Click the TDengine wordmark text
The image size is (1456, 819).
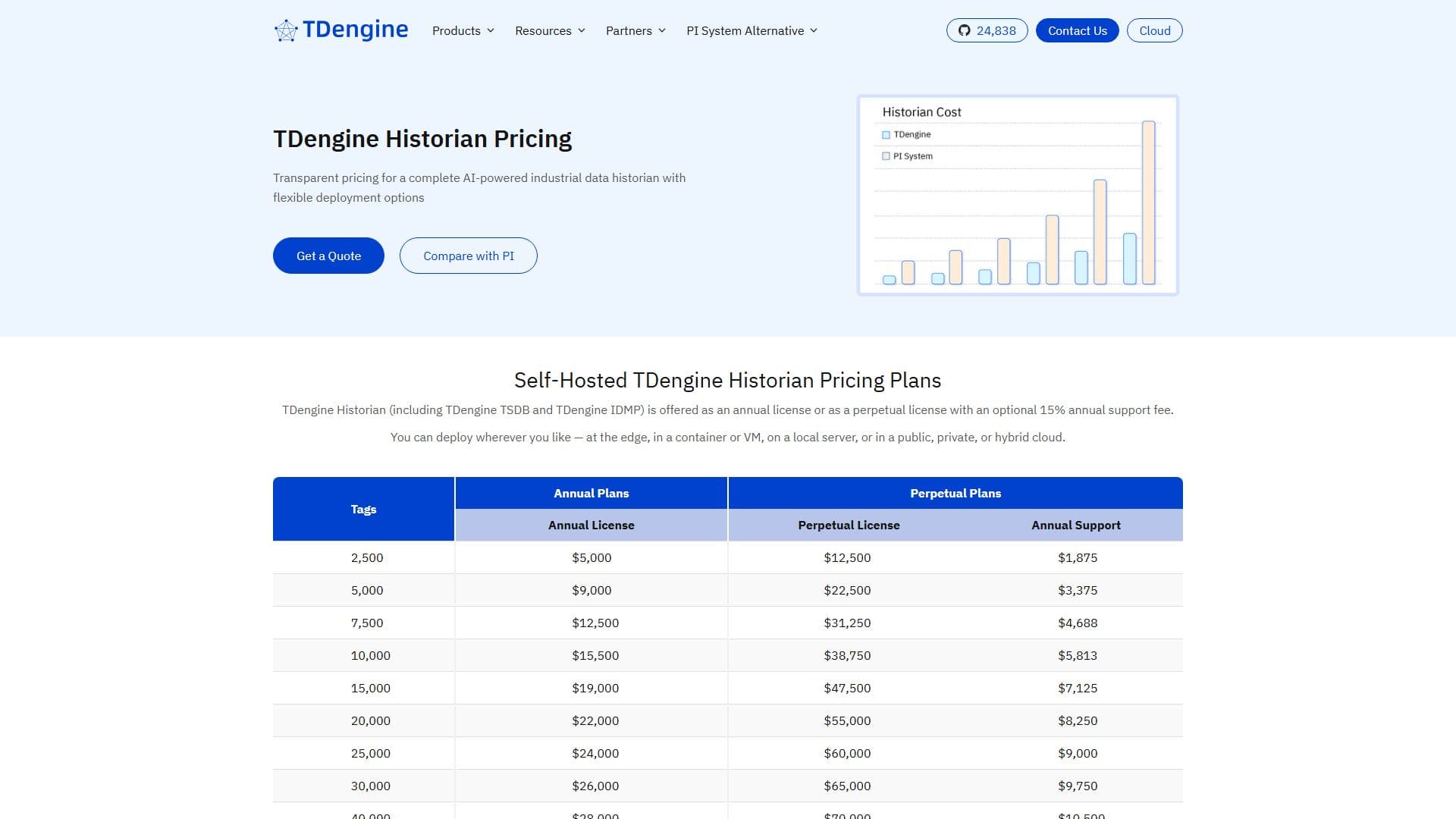(355, 30)
